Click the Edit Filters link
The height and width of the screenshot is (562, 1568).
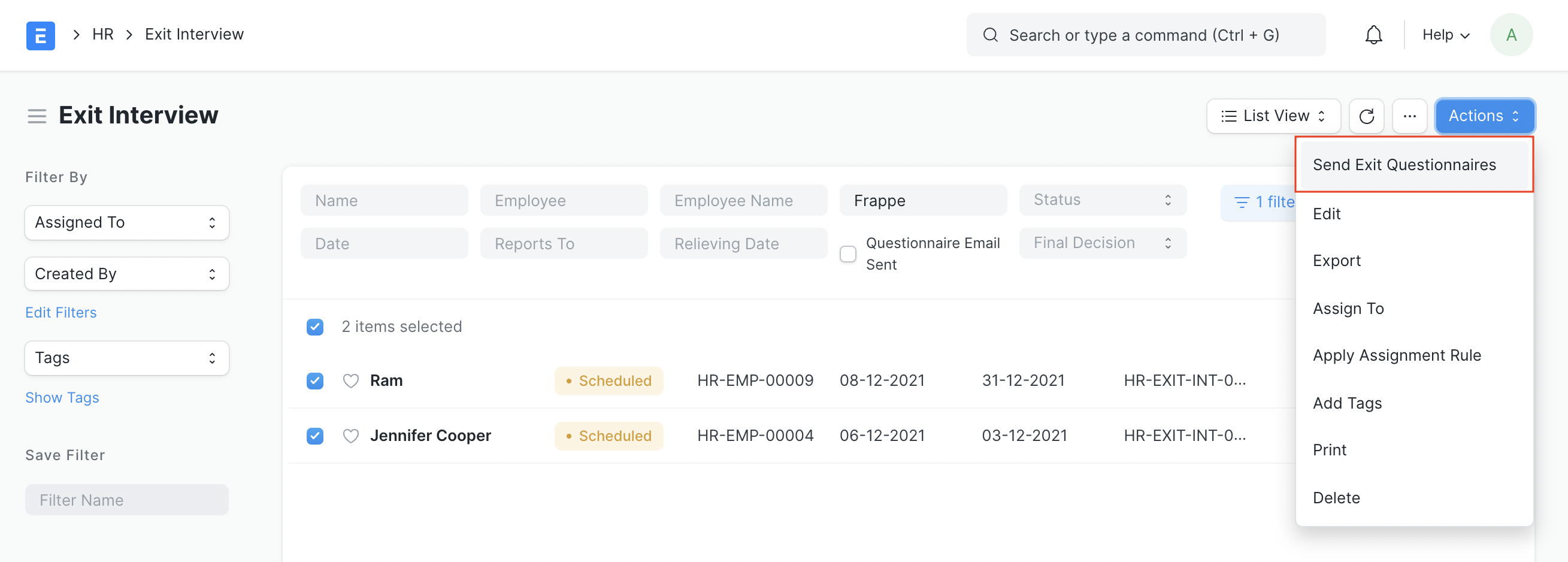61,312
